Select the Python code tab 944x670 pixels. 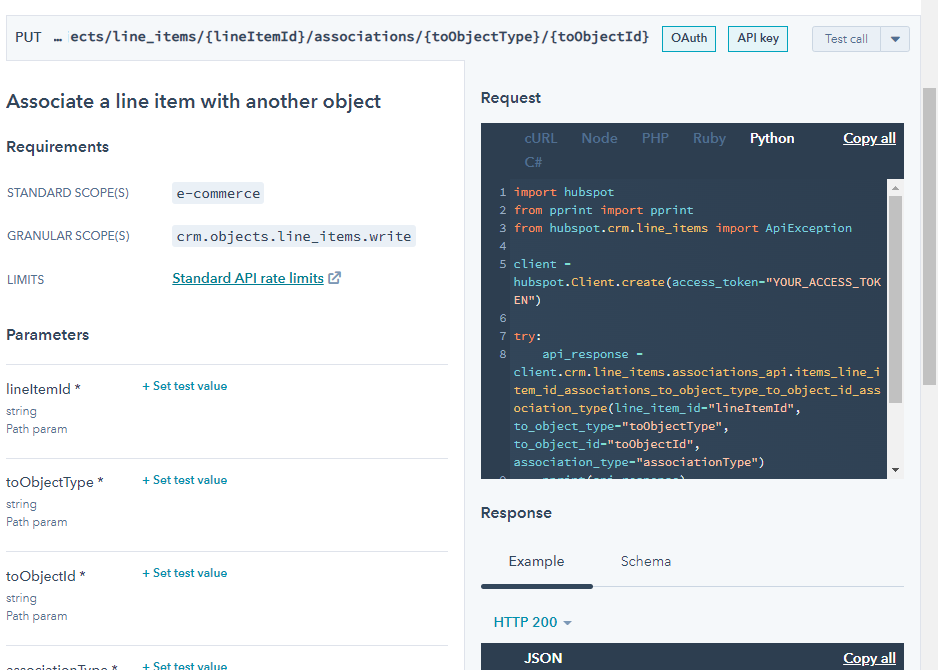[771, 138]
